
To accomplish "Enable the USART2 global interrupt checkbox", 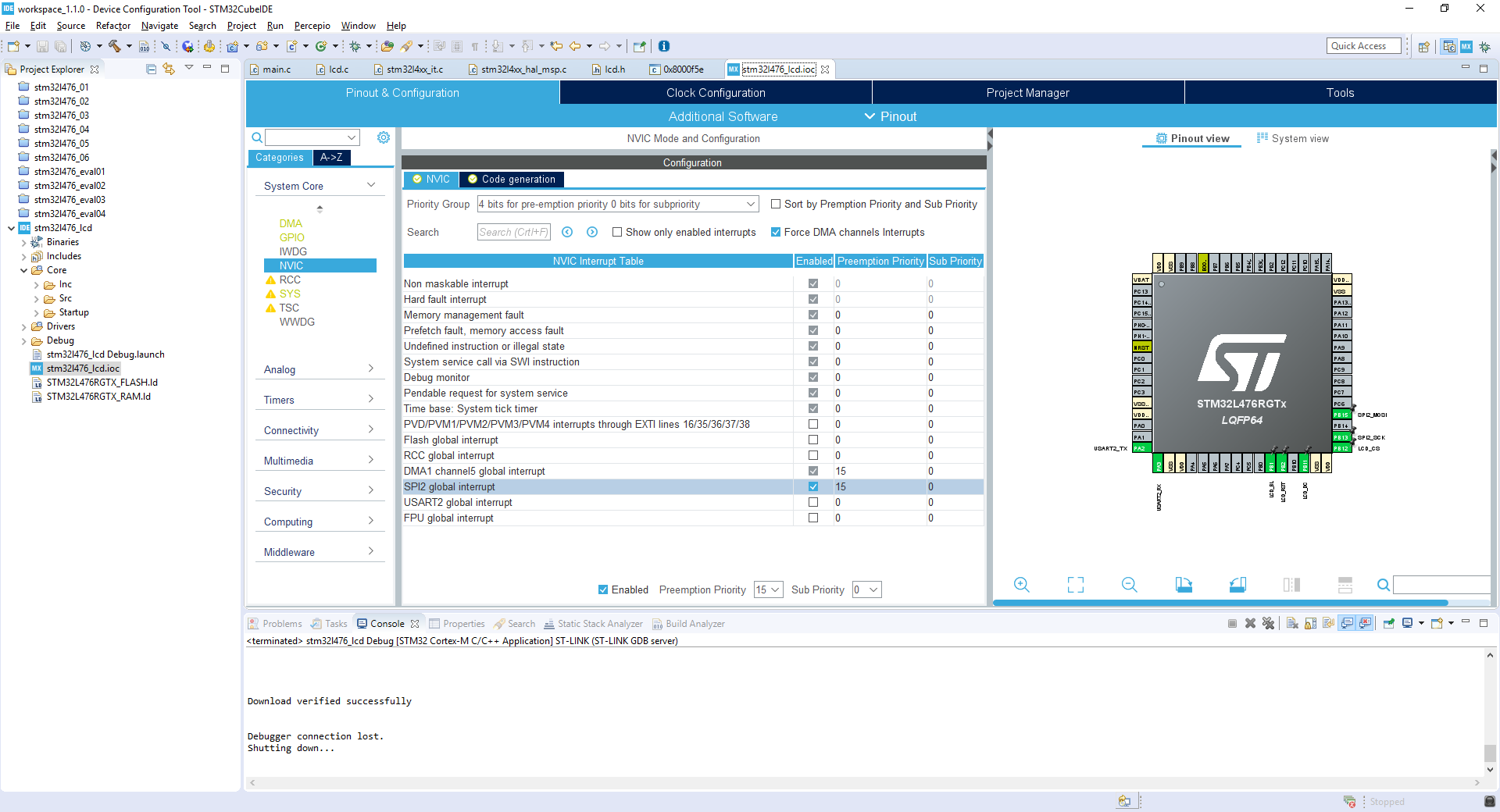I will point(813,502).
